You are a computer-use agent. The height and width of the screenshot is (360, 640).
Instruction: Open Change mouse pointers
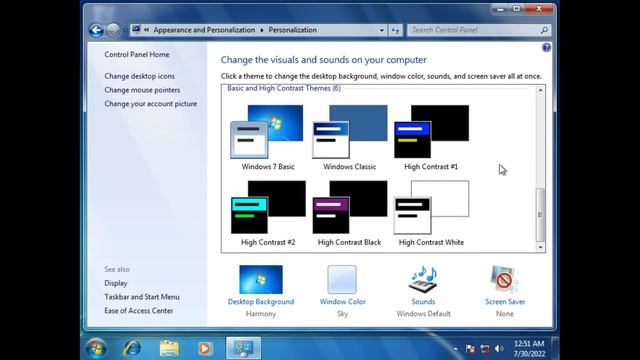pos(142,90)
